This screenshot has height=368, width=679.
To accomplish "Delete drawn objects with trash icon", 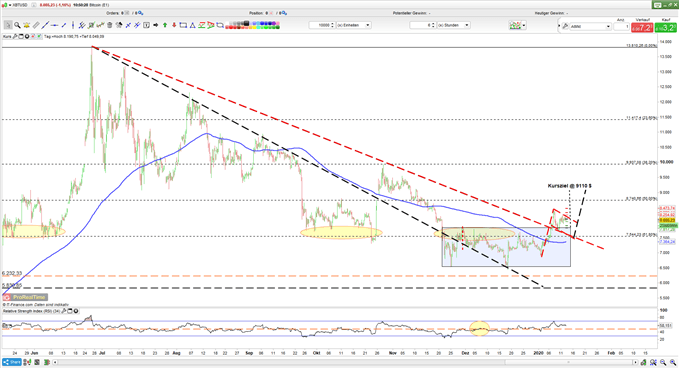I will click(x=110, y=25).
